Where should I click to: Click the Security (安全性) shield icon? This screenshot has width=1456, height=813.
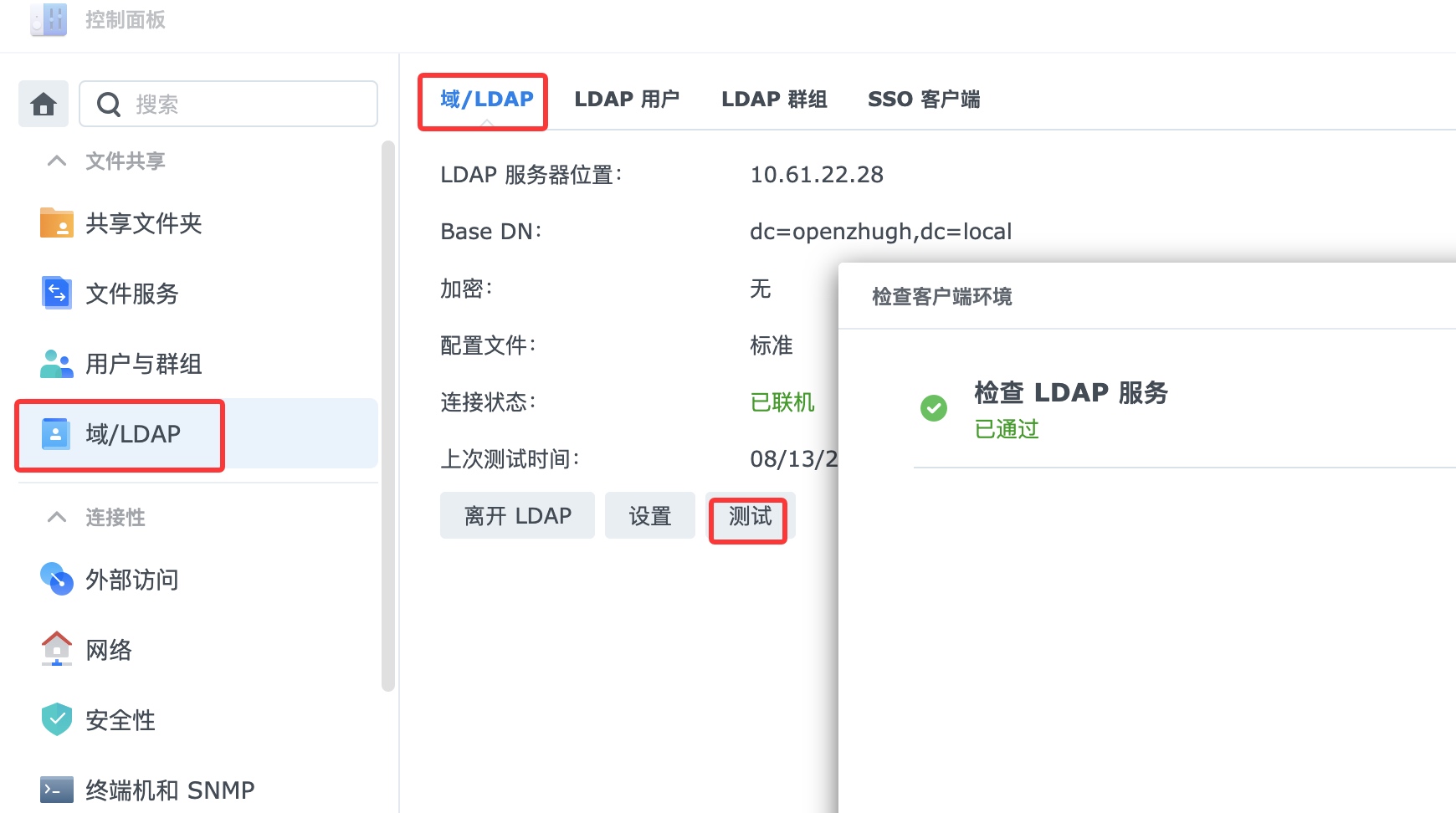tap(56, 719)
